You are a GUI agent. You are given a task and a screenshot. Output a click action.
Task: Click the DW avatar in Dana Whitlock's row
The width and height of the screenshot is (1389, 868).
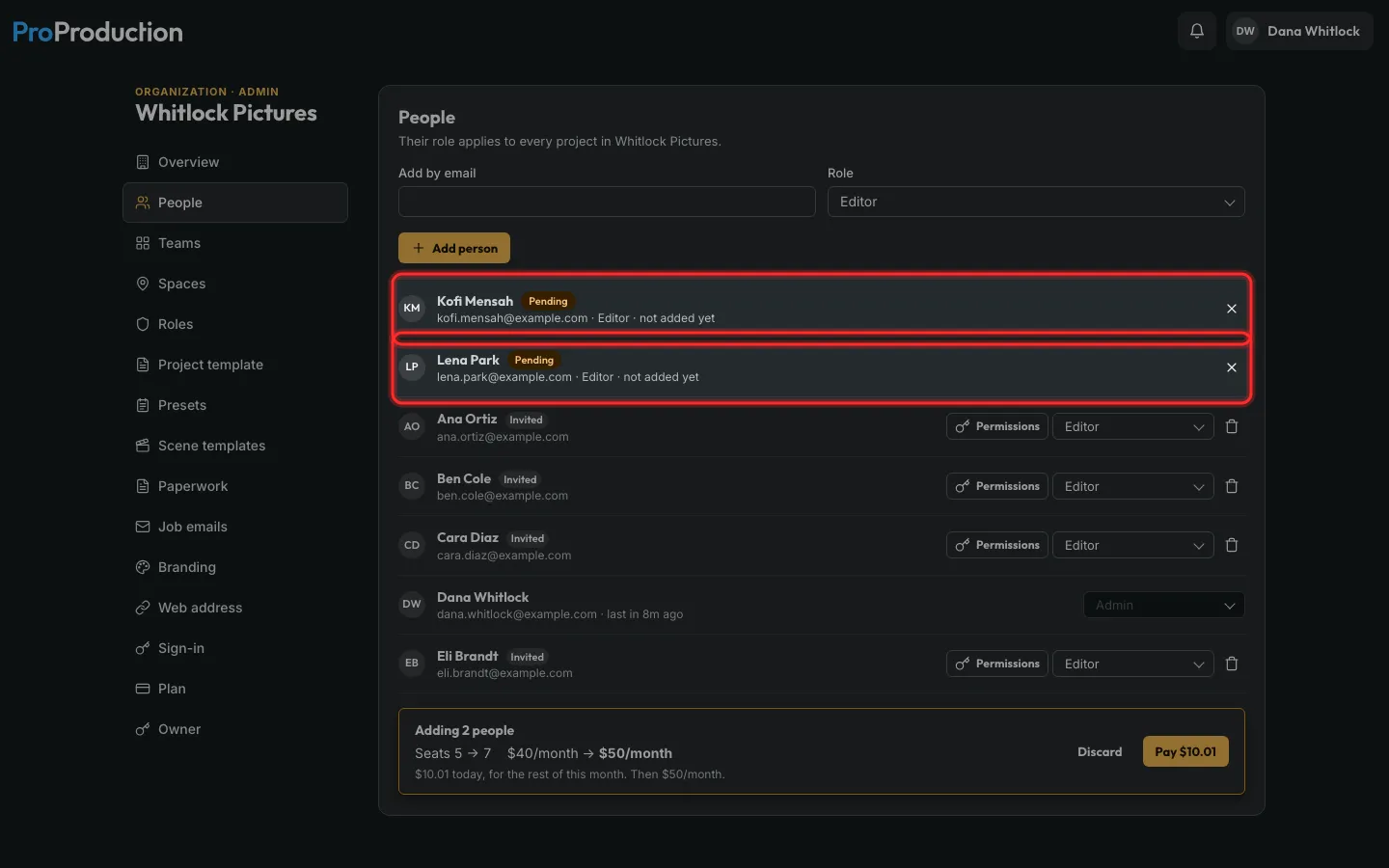pos(412,605)
